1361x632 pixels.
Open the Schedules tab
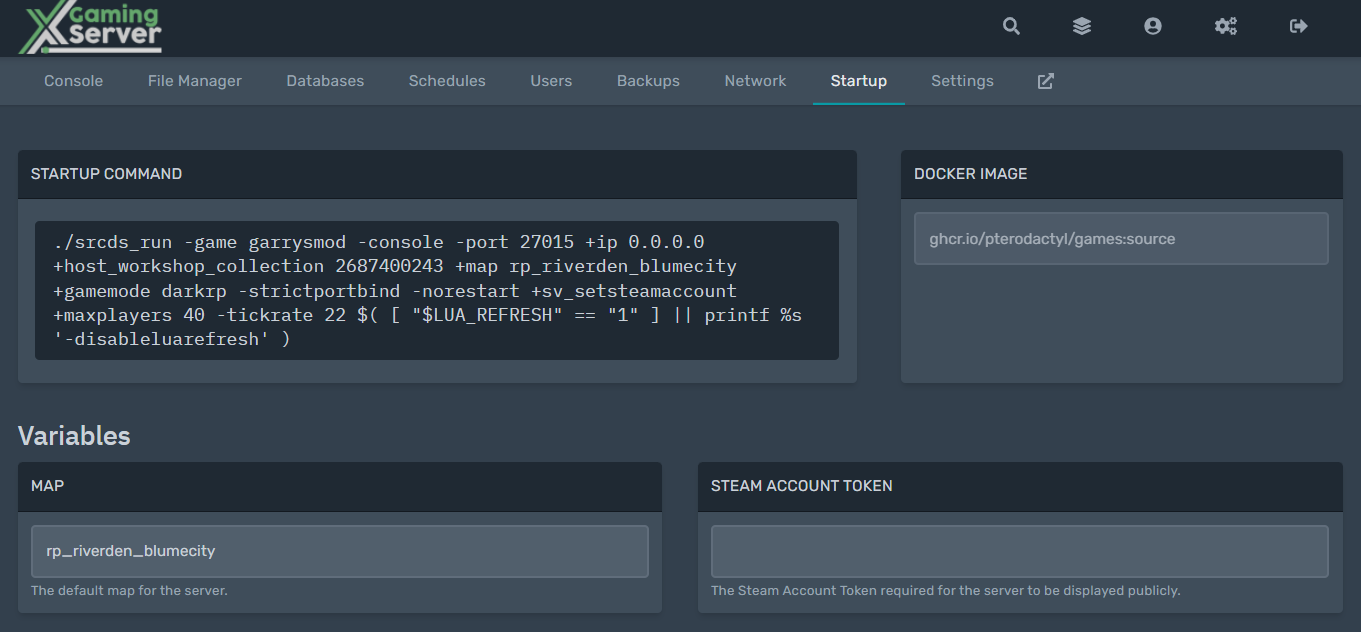coord(447,80)
